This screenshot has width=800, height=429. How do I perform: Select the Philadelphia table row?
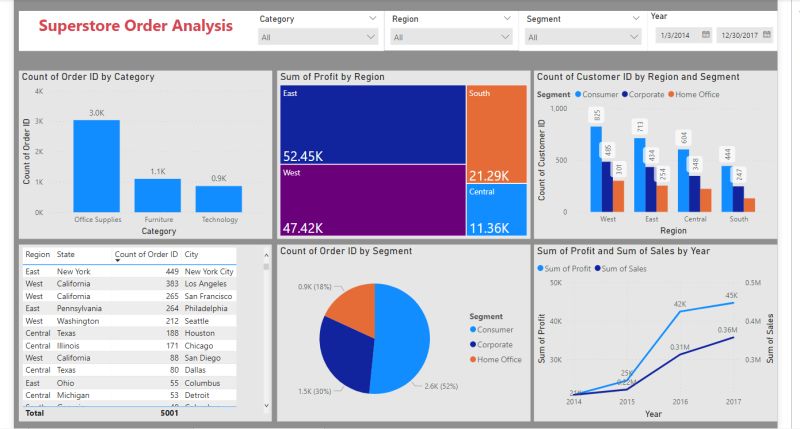130,309
